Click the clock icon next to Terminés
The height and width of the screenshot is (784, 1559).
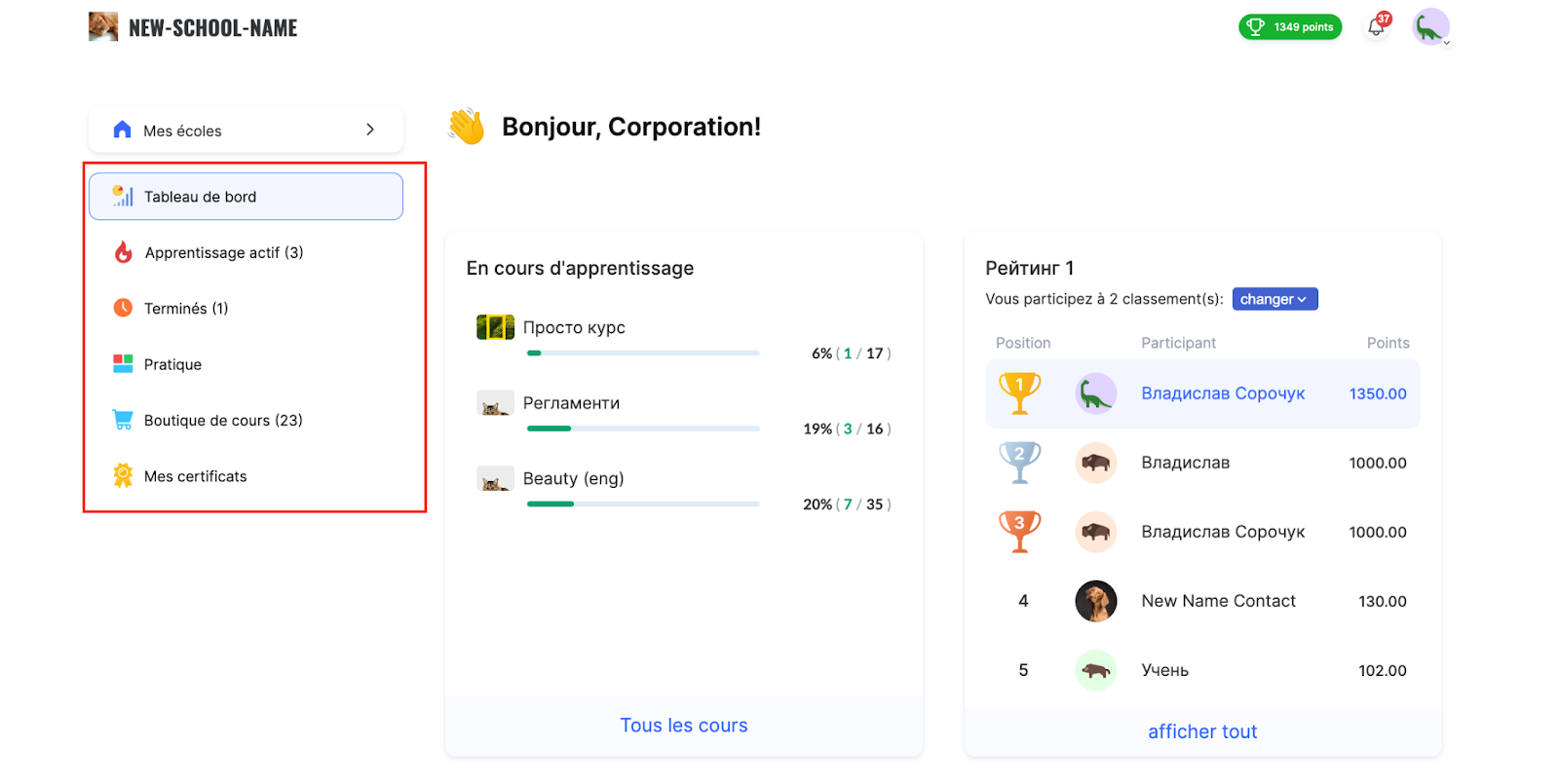pos(123,308)
